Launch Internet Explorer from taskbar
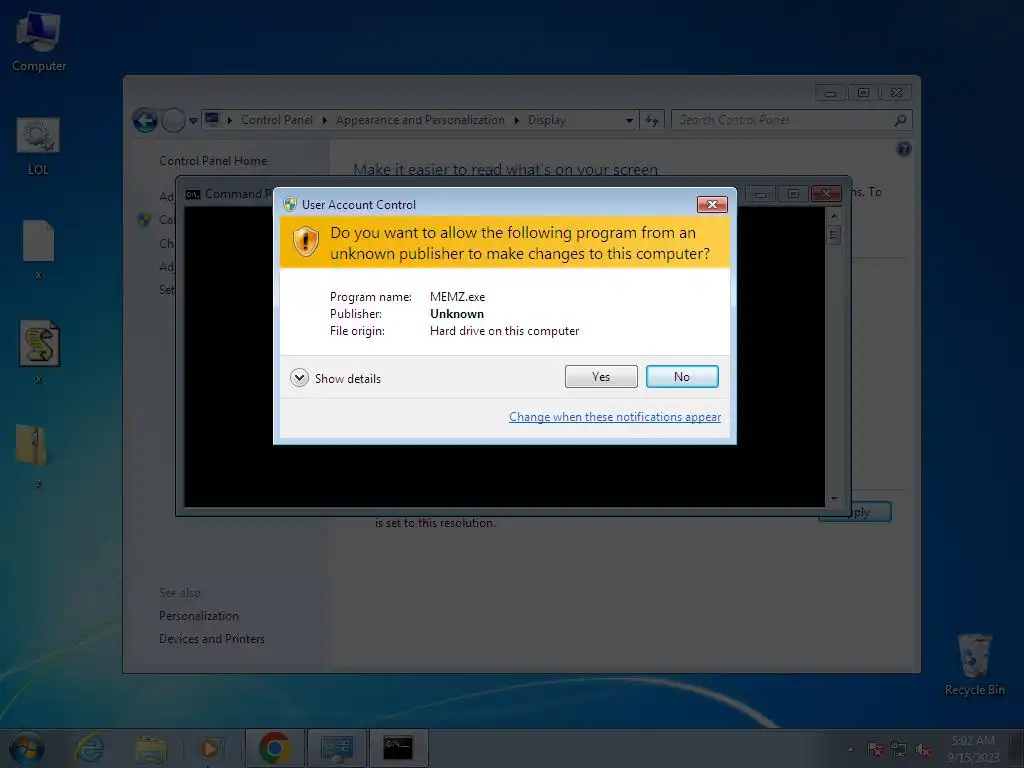Image resolution: width=1024 pixels, height=768 pixels. click(89, 748)
